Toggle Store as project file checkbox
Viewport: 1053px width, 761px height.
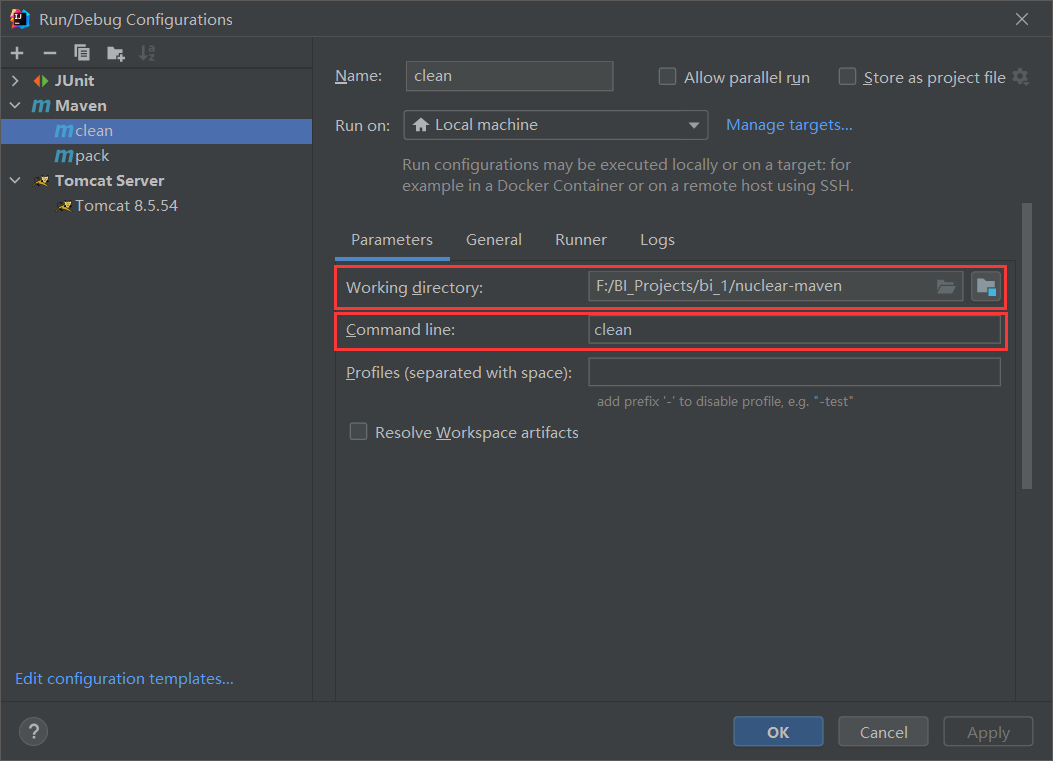tap(847, 77)
